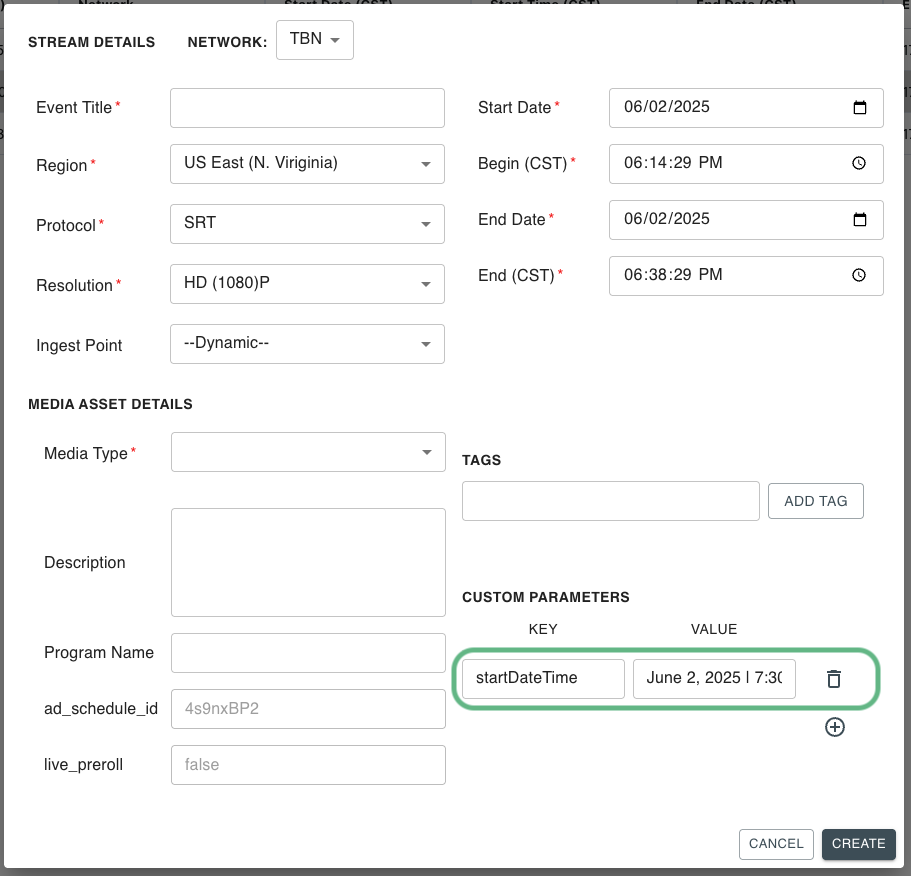Delete the startDateTime custom parameter row
Screen dimensions: 911x876
pyautogui.click(x=833, y=679)
